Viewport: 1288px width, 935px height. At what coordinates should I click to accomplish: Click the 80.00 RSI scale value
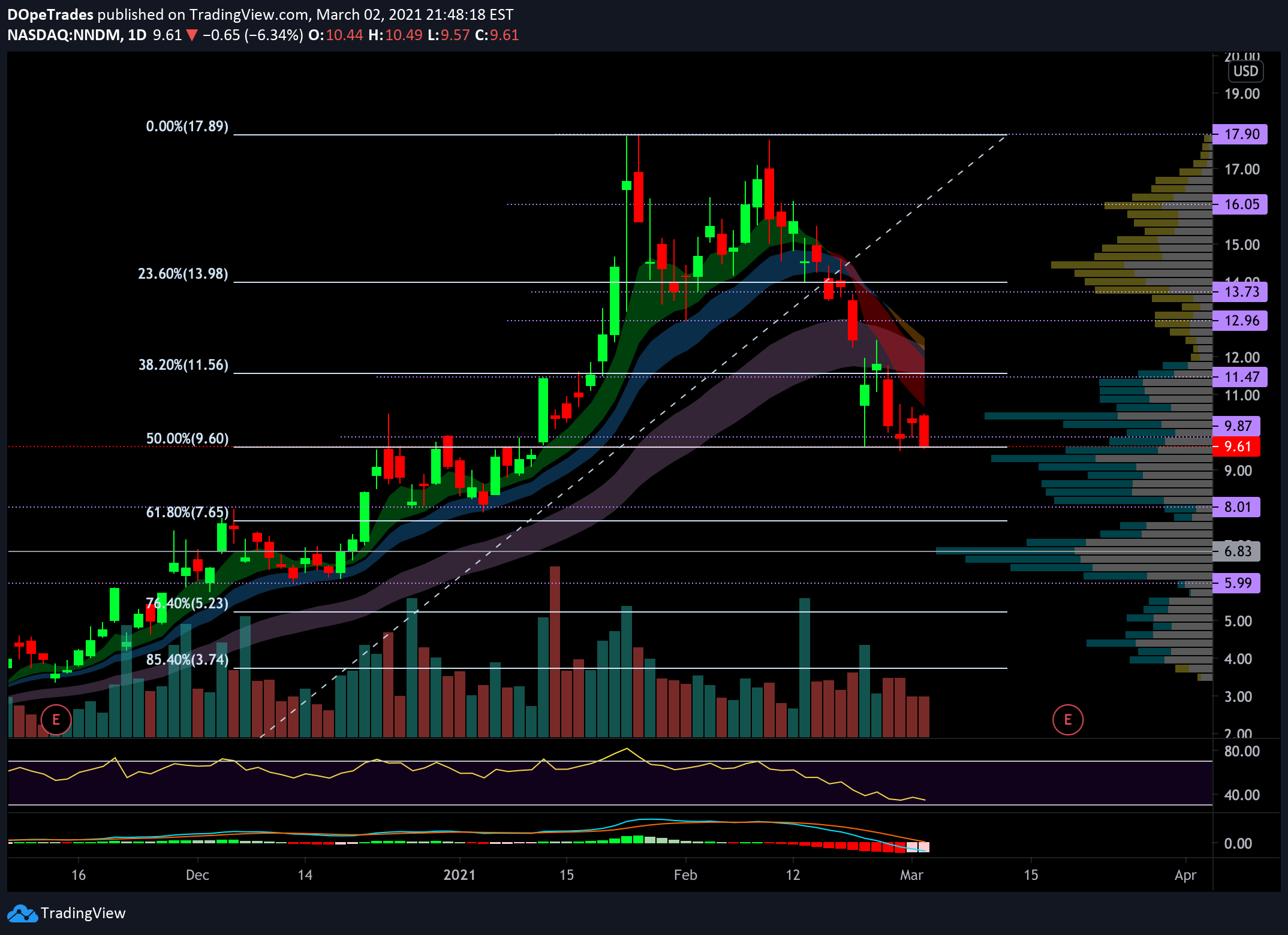click(x=1242, y=752)
